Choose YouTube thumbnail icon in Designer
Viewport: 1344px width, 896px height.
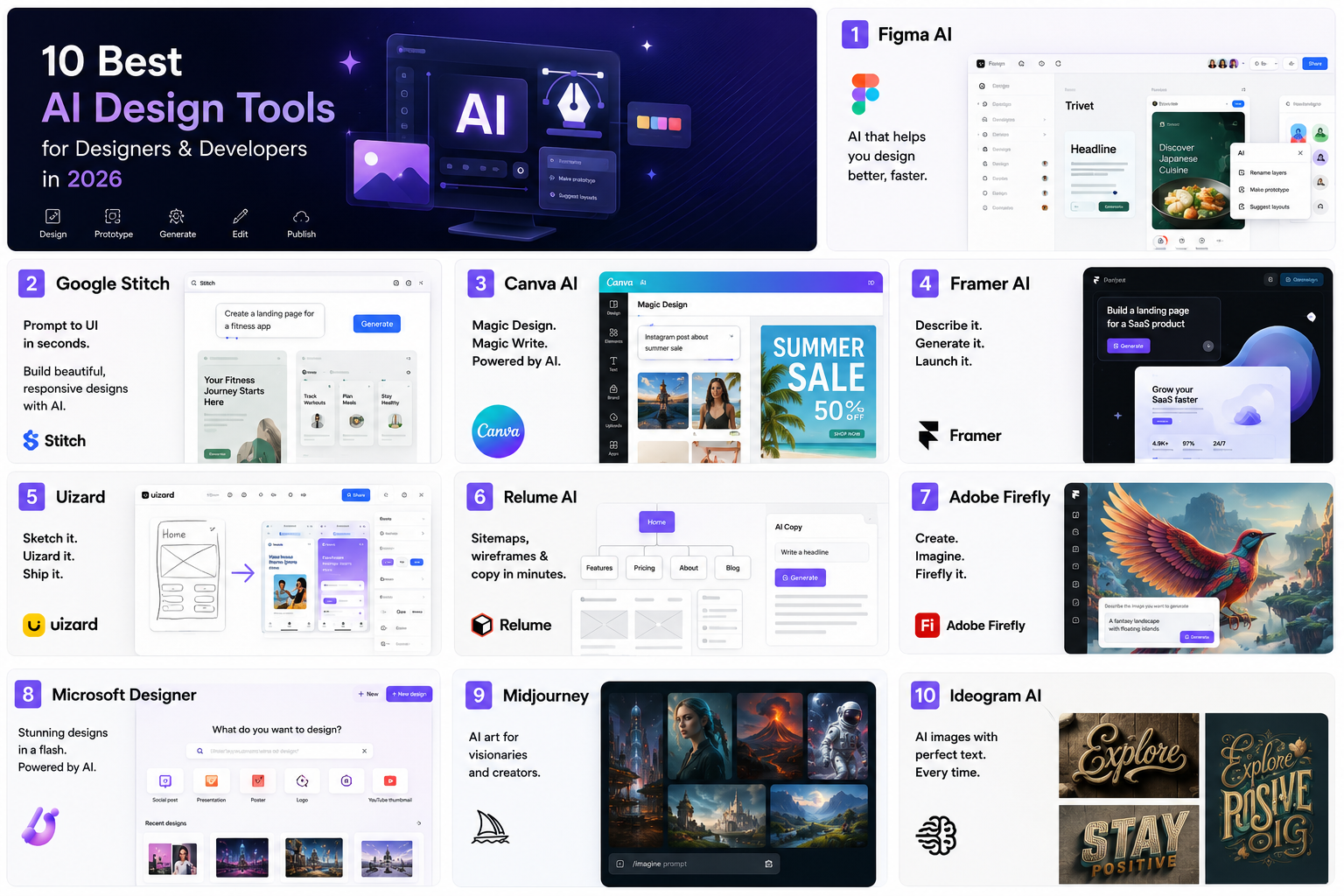click(390, 780)
